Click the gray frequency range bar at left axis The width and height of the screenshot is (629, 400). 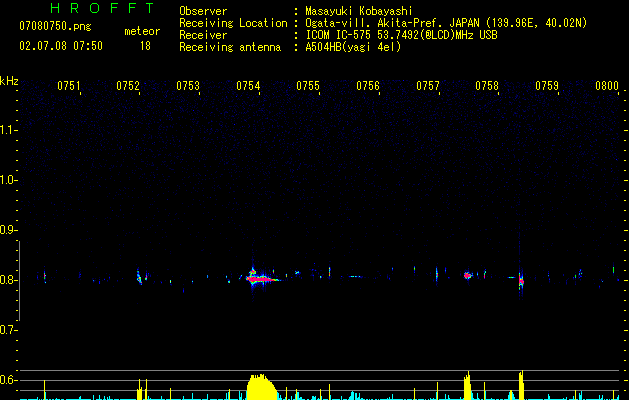click(19, 281)
